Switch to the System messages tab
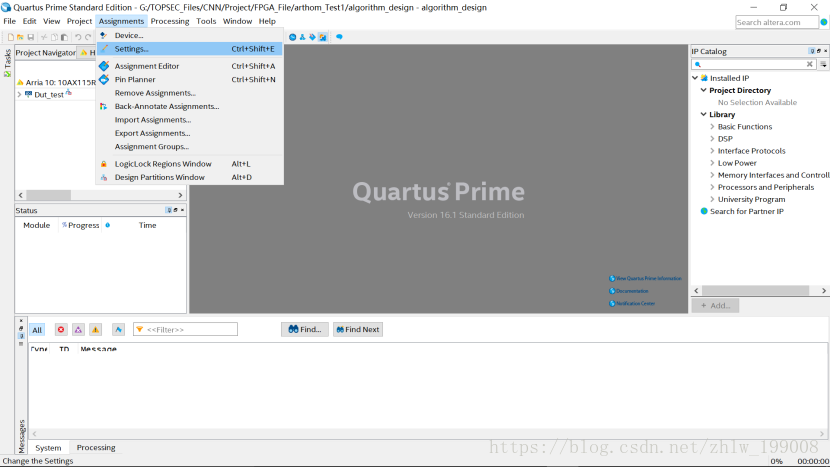 click(48, 447)
